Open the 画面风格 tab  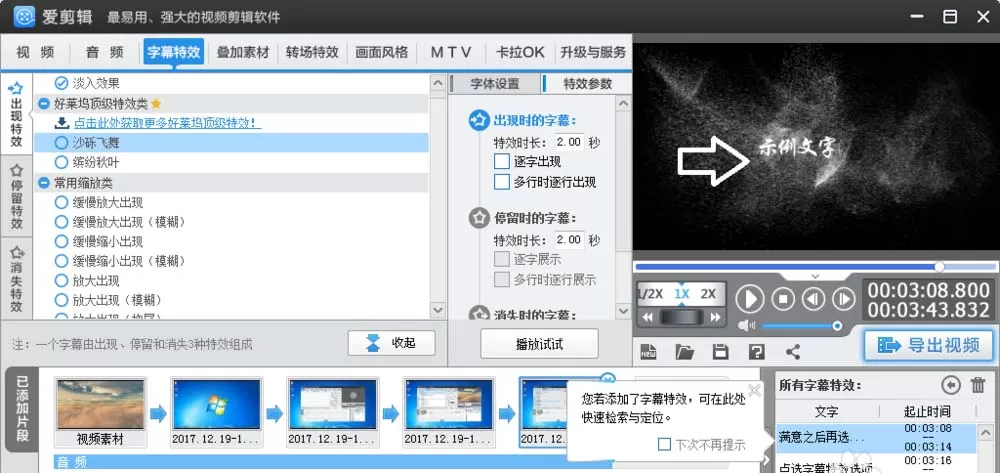pos(381,52)
